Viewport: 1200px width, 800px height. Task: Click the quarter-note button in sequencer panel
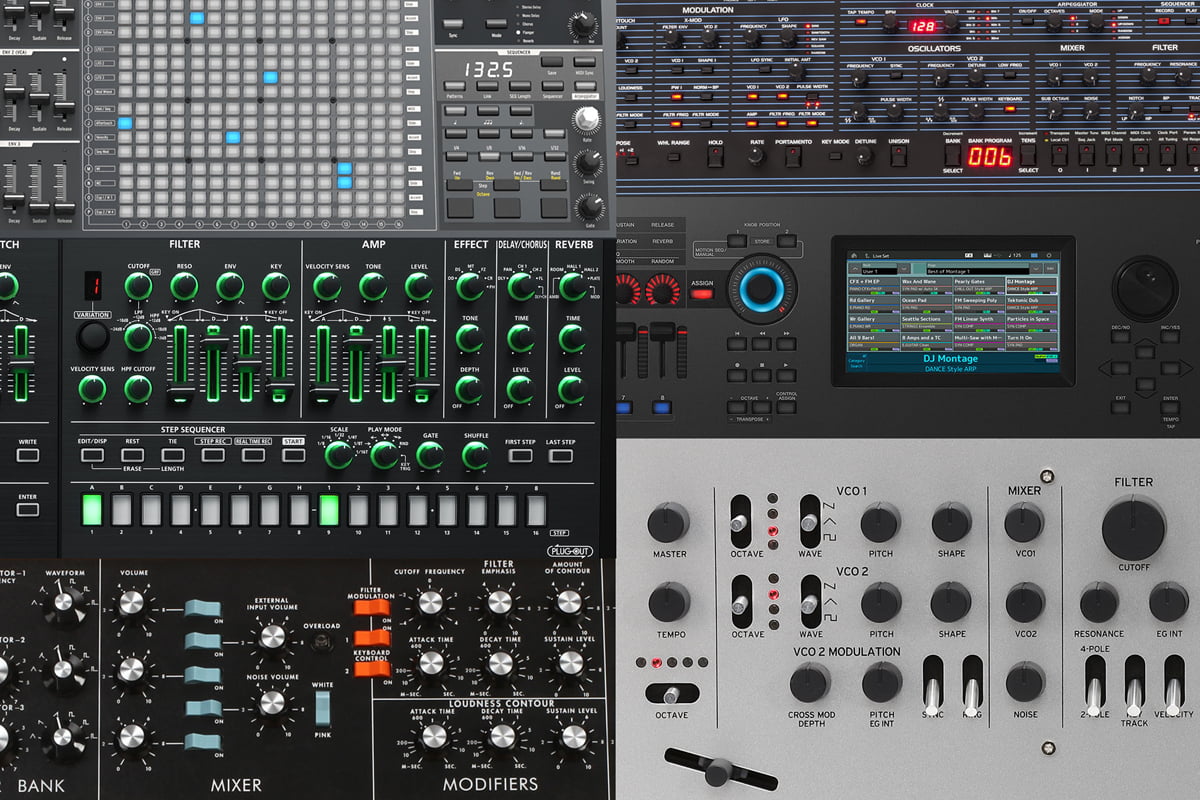pyautogui.click(x=455, y=111)
